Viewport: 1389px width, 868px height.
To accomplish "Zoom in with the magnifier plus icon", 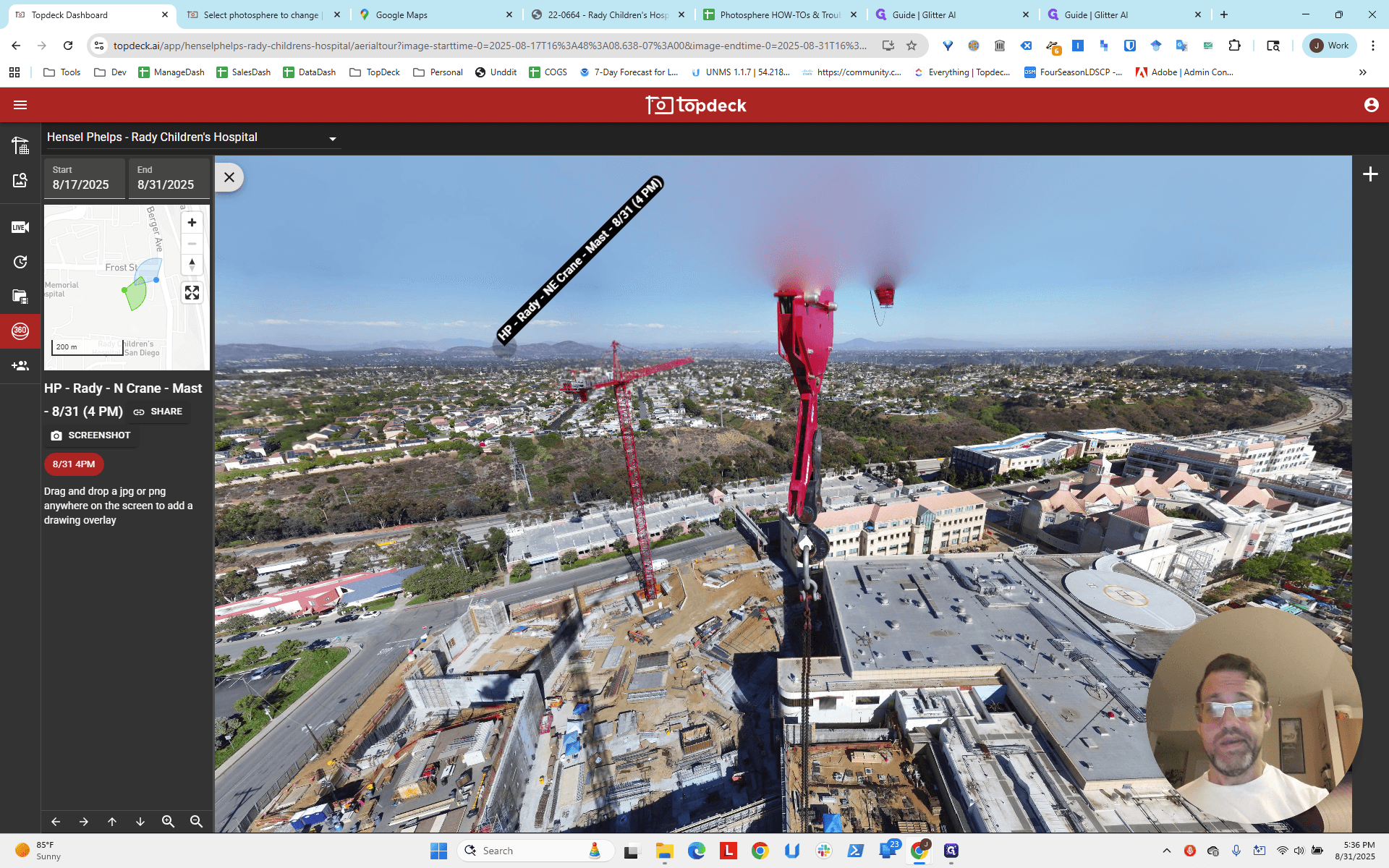I will 168,822.
